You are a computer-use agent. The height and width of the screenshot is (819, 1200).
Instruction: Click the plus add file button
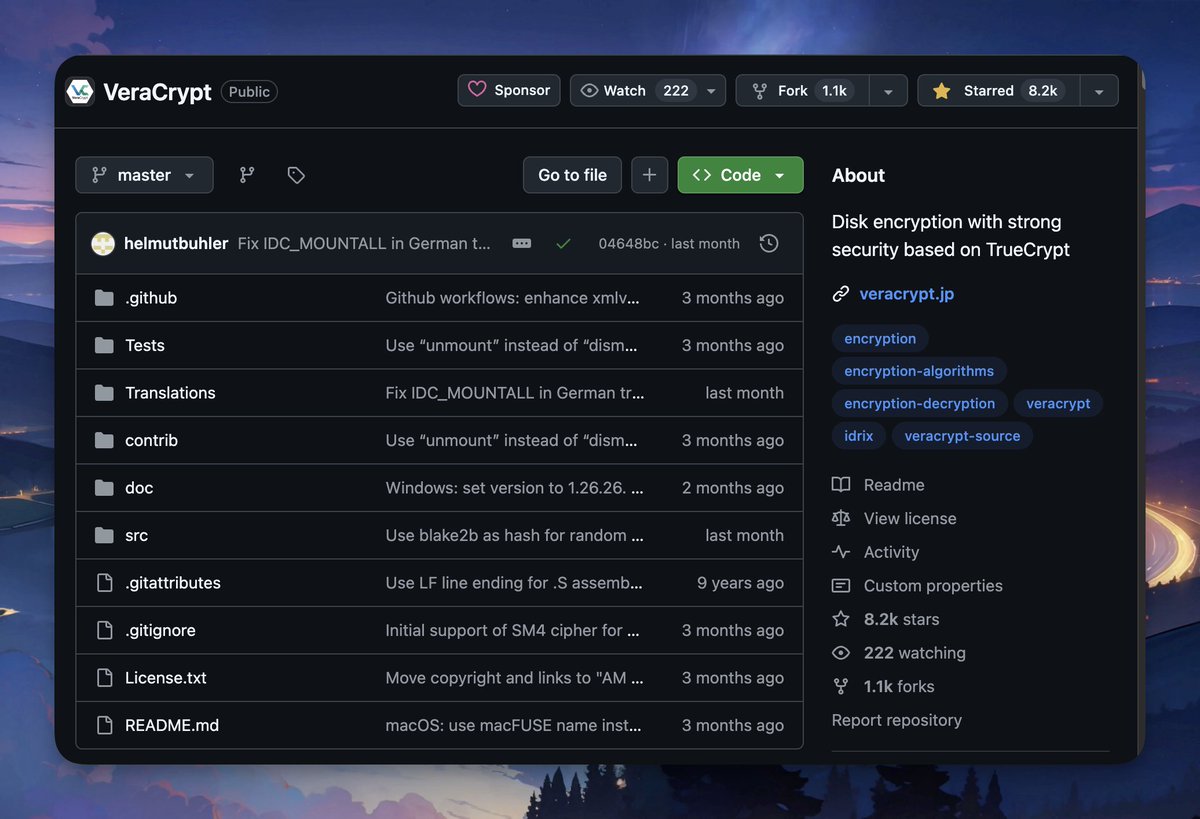649,175
